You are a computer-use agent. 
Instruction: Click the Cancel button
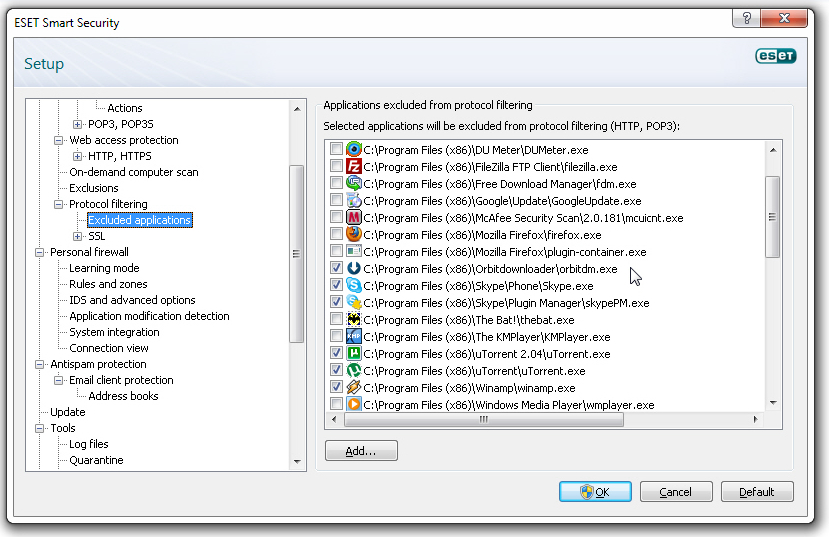point(676,492)
